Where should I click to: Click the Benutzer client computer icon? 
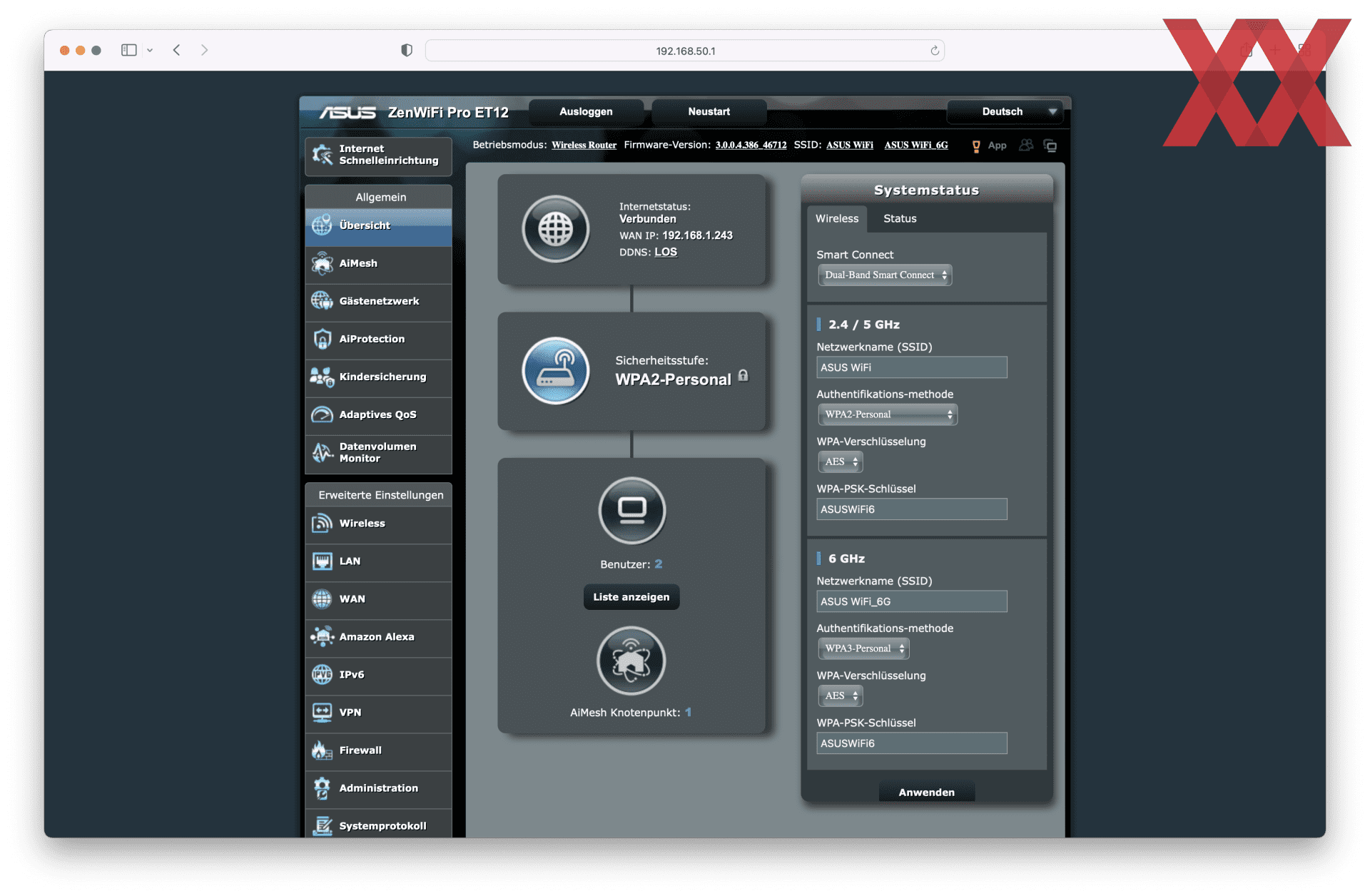coord(631,511)
